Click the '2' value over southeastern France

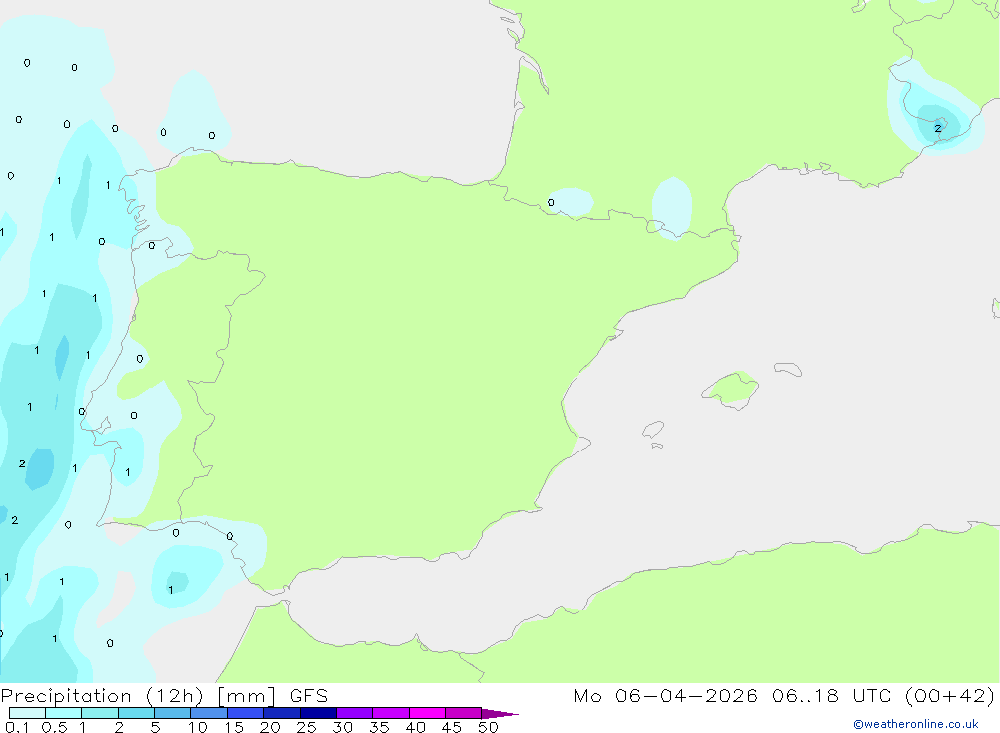(938, 128)
